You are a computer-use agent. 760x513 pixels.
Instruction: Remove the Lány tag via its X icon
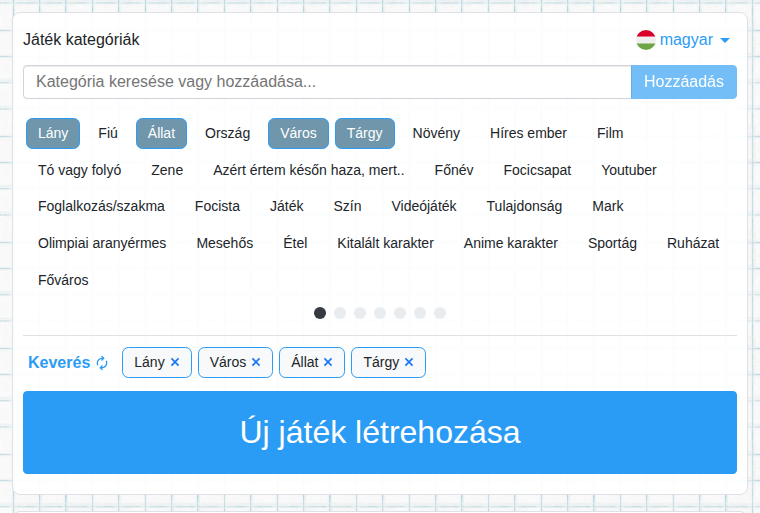(175, 362)
